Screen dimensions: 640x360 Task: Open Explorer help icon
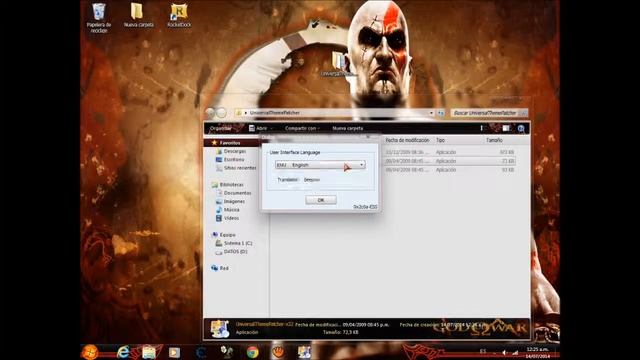click(x=521, y=129)
